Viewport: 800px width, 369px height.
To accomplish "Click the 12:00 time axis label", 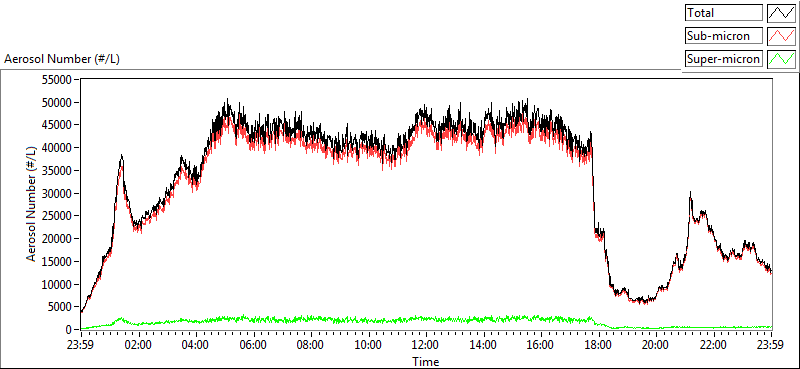I will pyautogui.click(x=426, y=344).
